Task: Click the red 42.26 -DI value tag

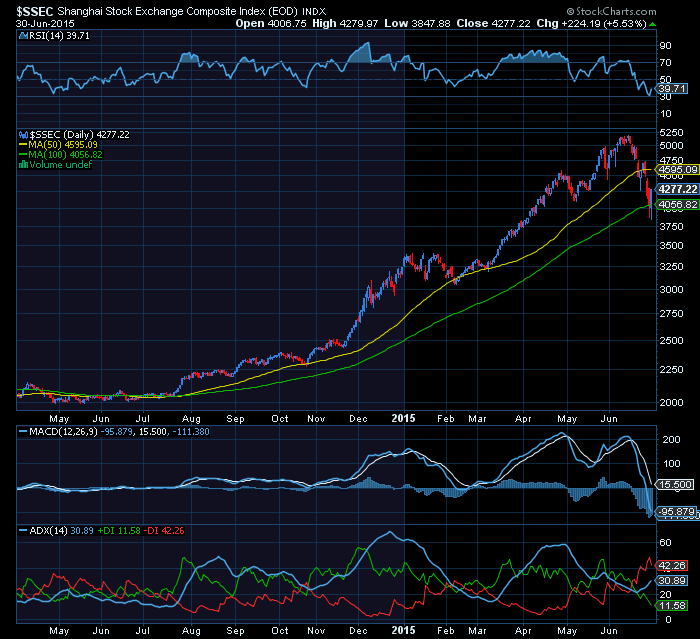Action: pos(672,566)
